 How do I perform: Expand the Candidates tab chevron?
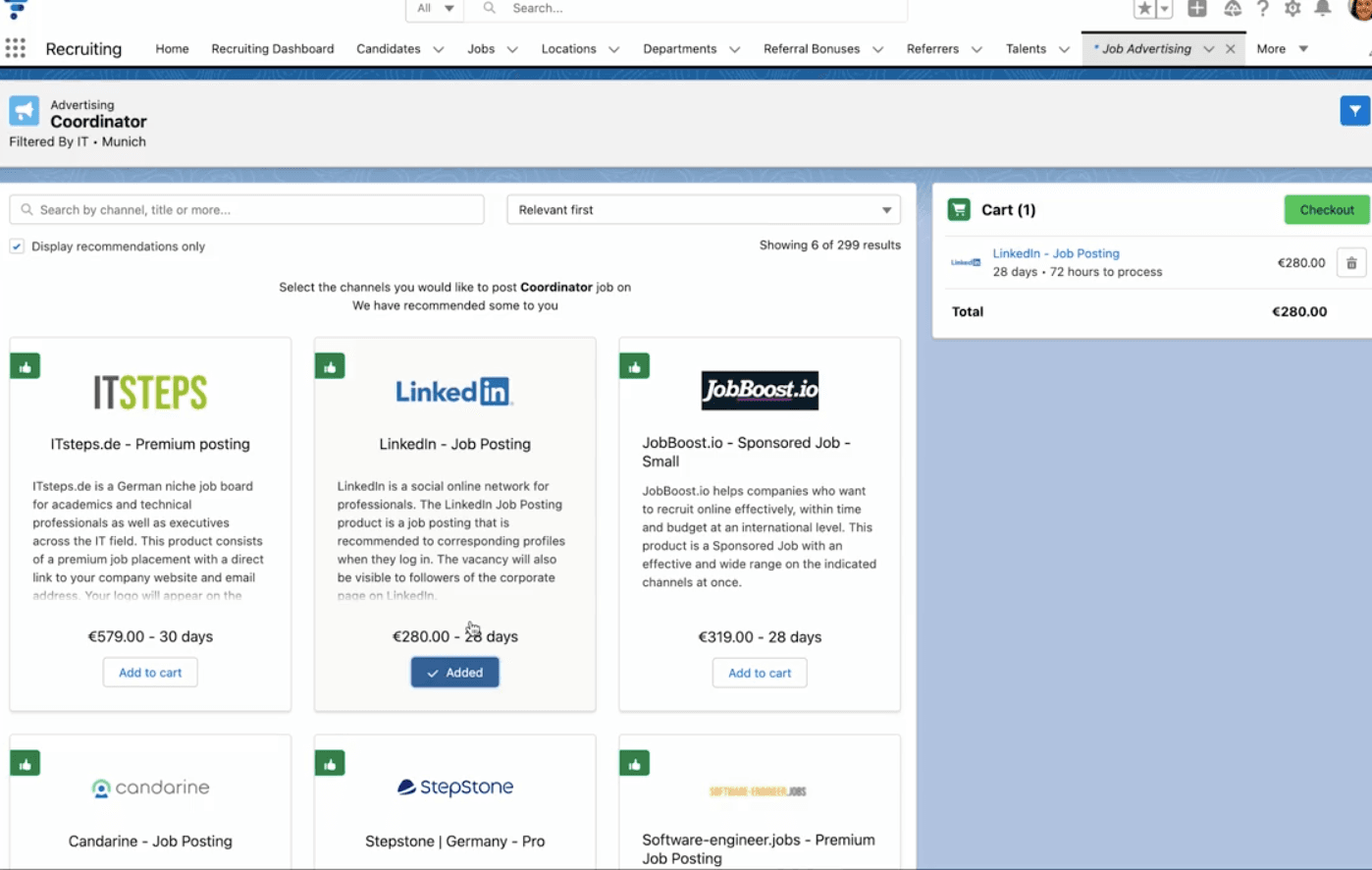pos(439,49)
